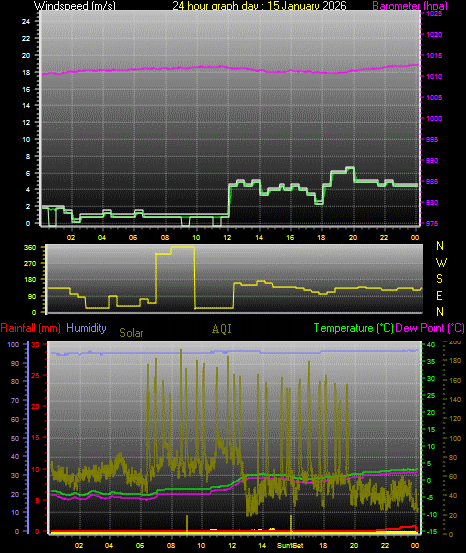Screen dimensions: 466x553
Task: Click barometer axis value "980"
Action: click(432, 202)
